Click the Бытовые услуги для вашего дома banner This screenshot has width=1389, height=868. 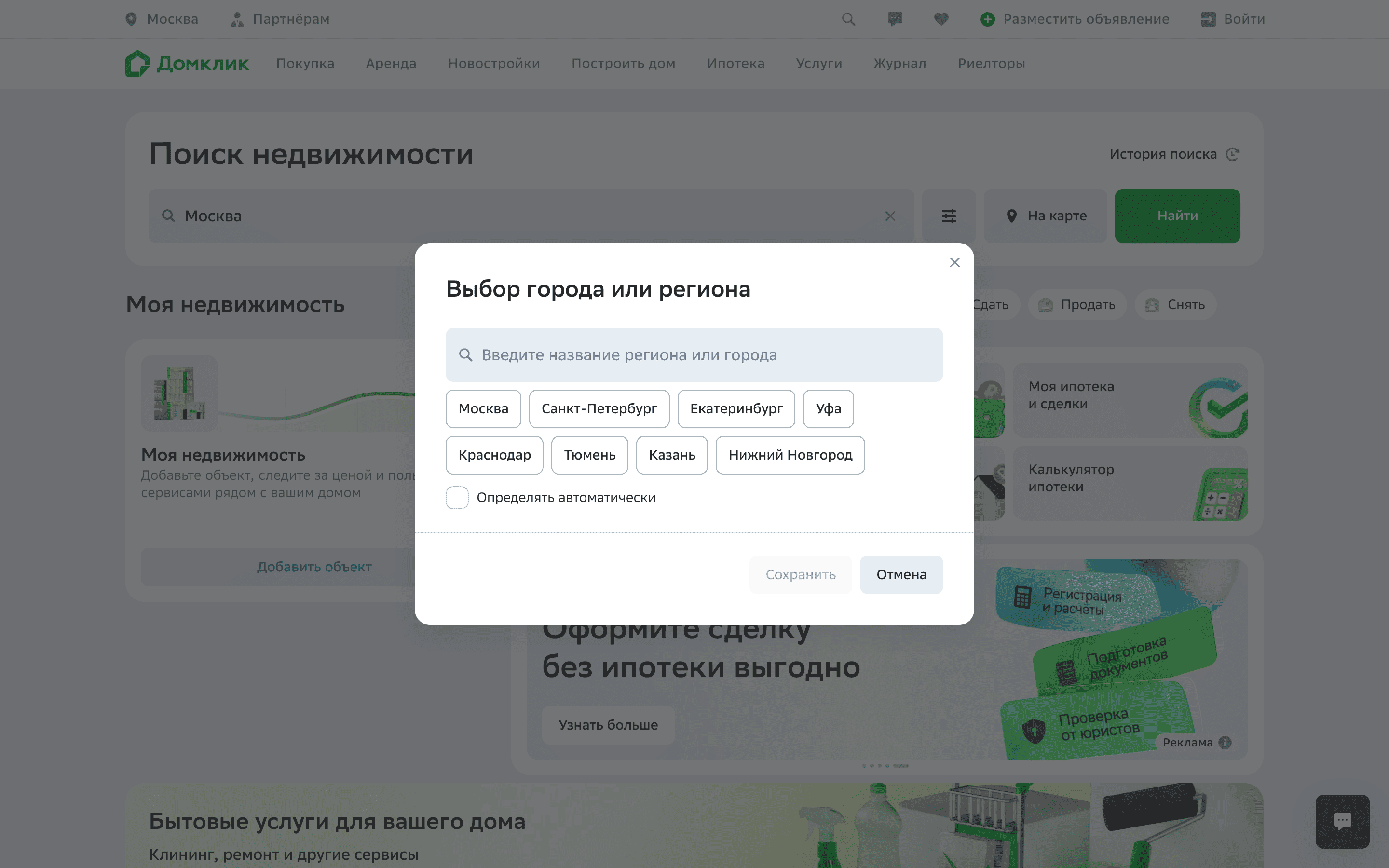694,826
